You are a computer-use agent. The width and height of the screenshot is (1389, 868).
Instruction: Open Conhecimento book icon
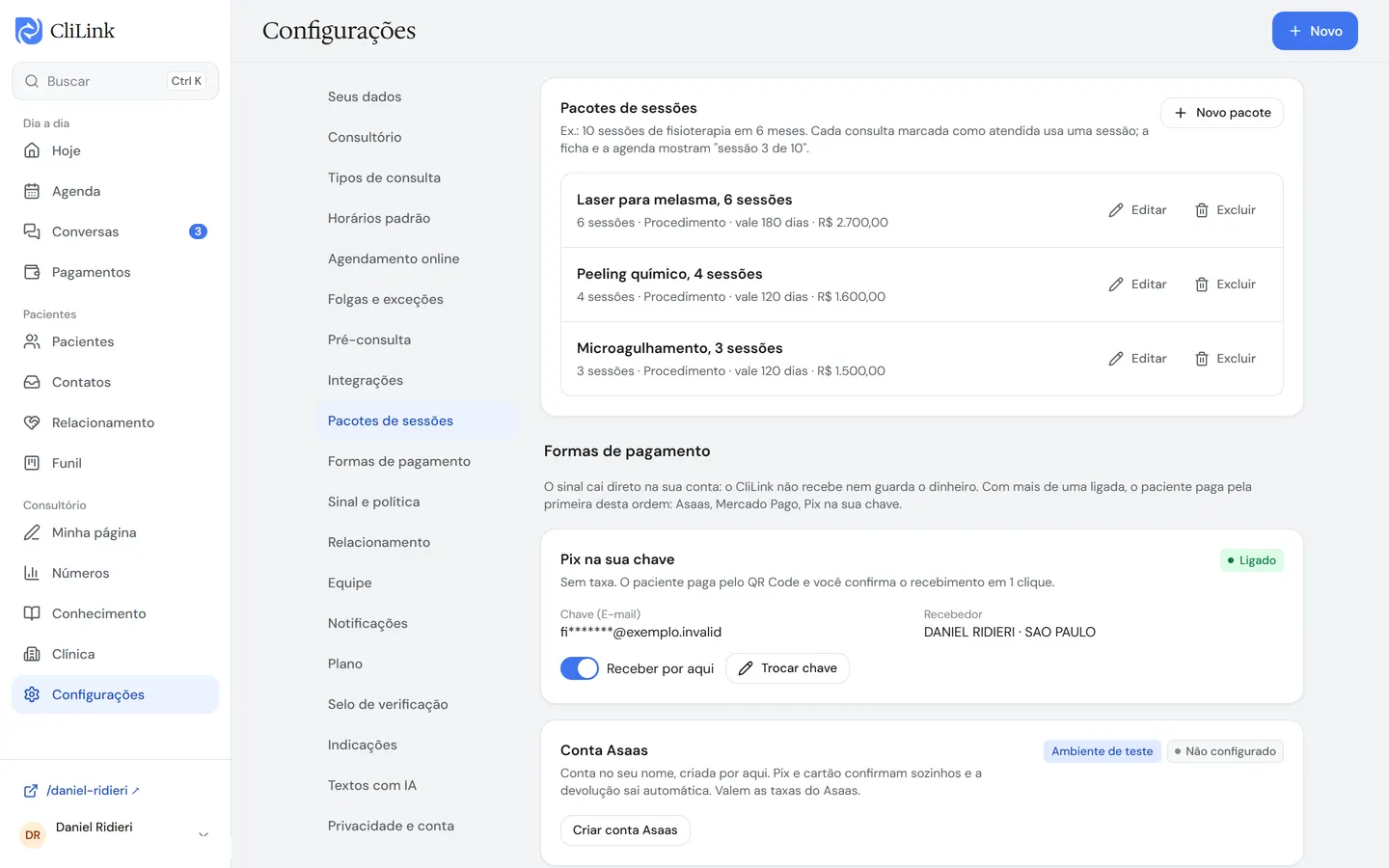(x=32, y=613)
